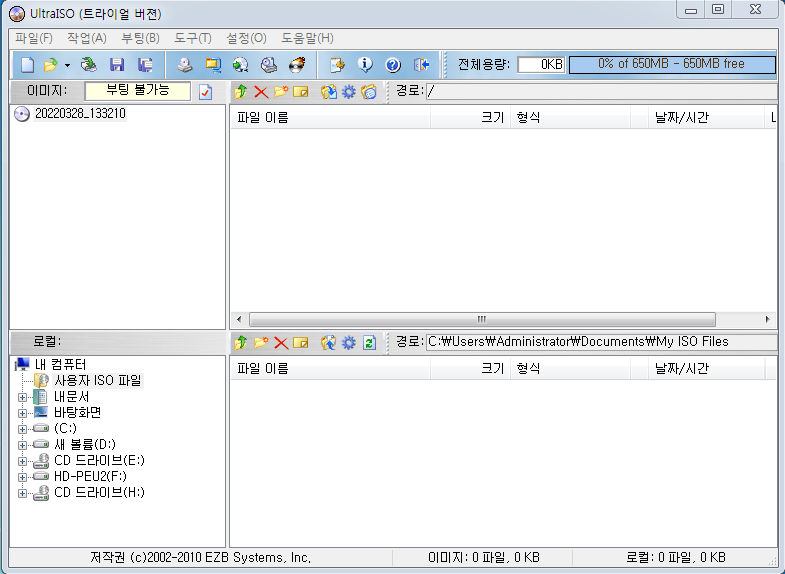Create a new ISO image via New icon
The width and height of the screenshot is (785, 574).
[28, 65]
